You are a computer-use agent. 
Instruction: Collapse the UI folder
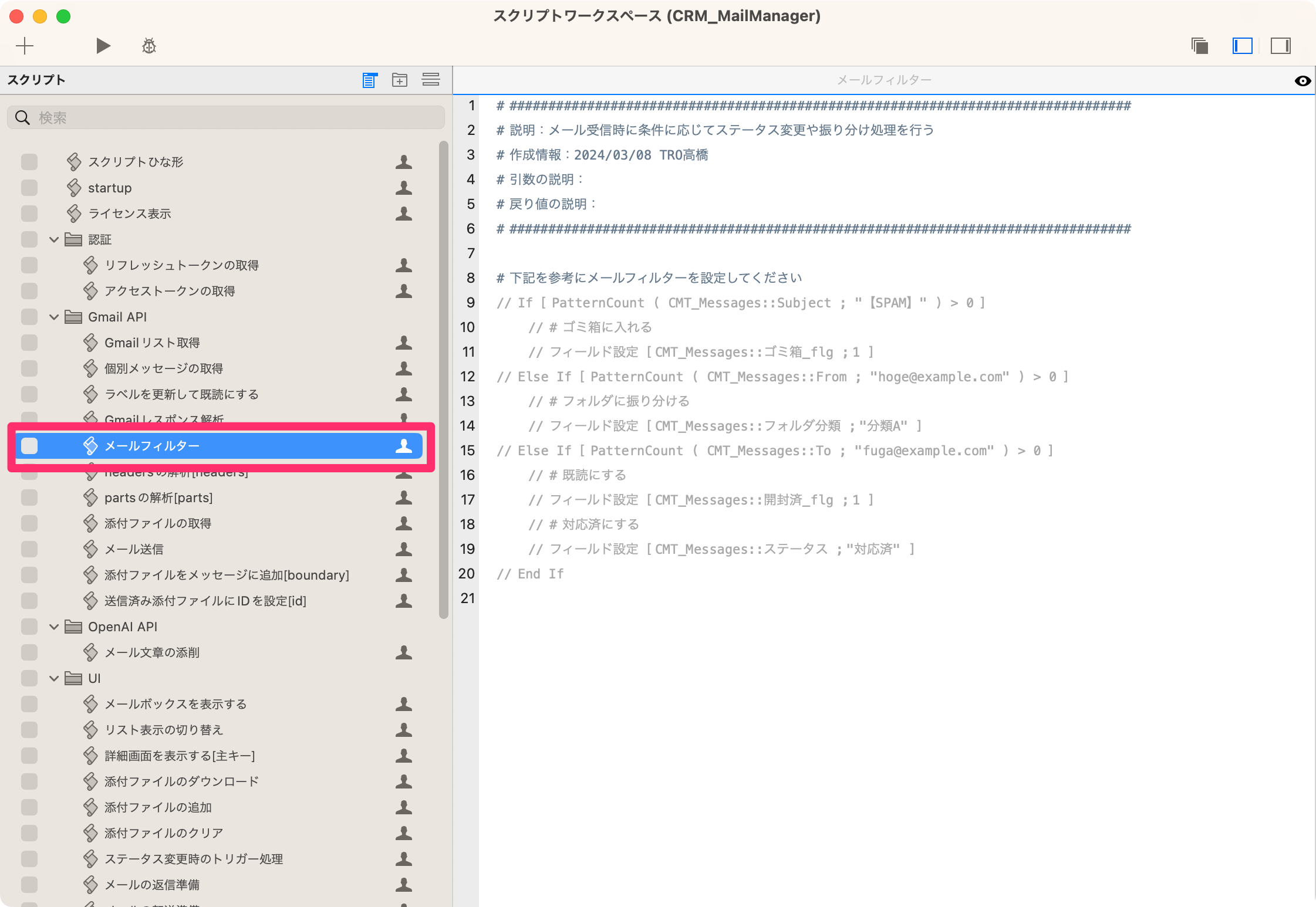[54, 678]
